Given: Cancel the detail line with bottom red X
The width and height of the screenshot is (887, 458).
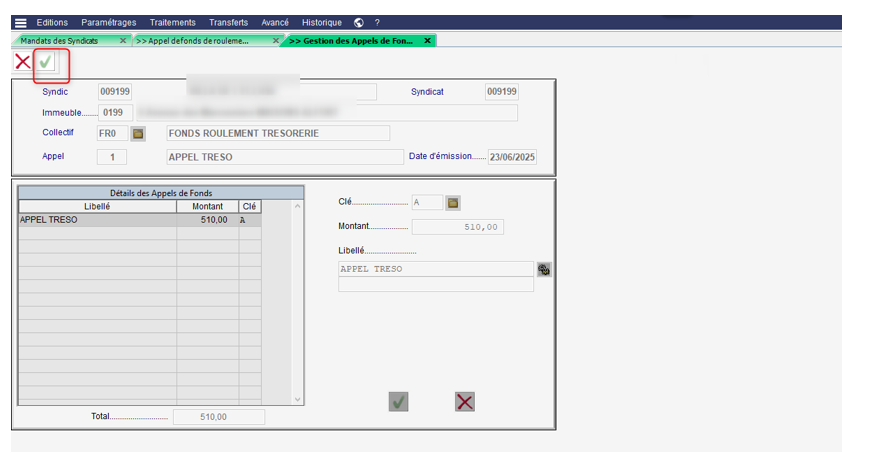Looking at the screenshot, I should (464, 401).
